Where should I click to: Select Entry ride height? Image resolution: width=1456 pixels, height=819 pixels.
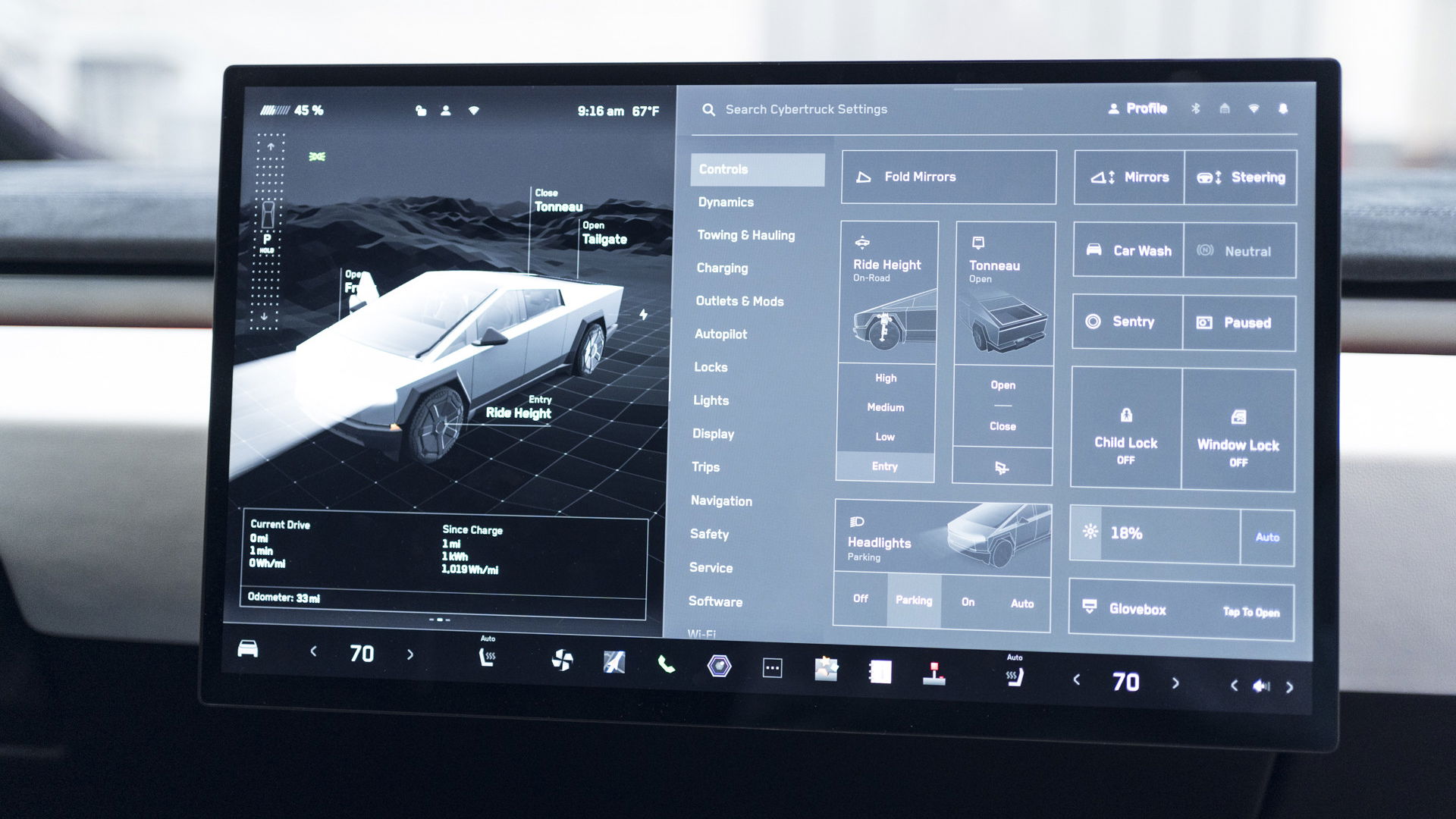(885, 466)
